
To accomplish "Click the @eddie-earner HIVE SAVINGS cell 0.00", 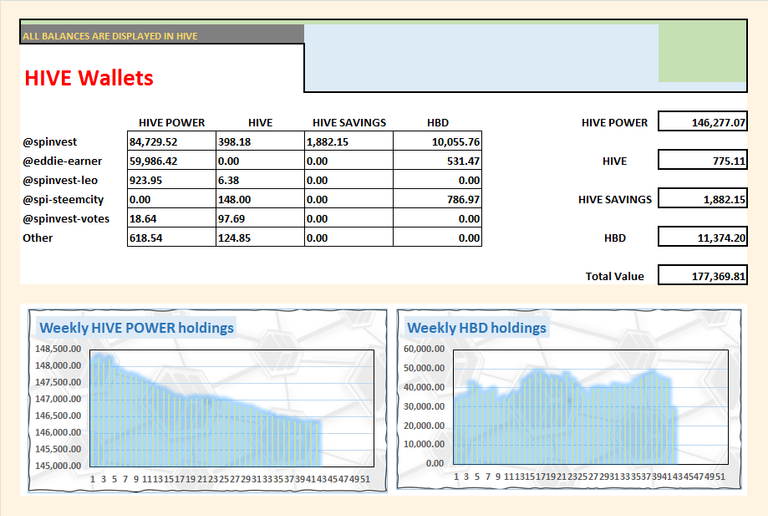I will pyautogui.click(x=349, y=161).
